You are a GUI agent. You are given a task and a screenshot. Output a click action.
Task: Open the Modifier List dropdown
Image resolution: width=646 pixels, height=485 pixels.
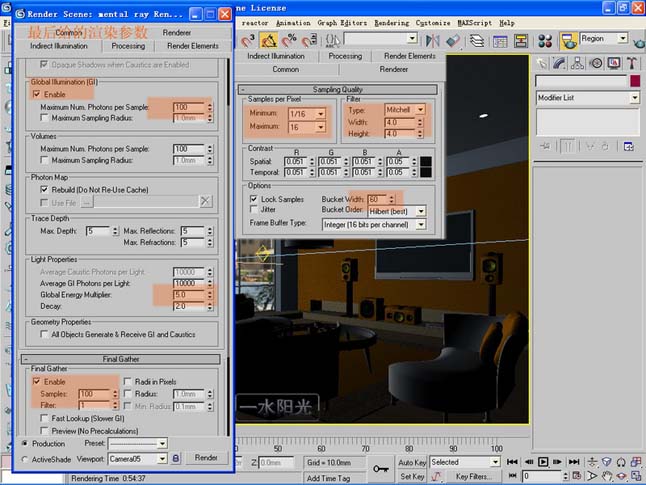[634, 98]
